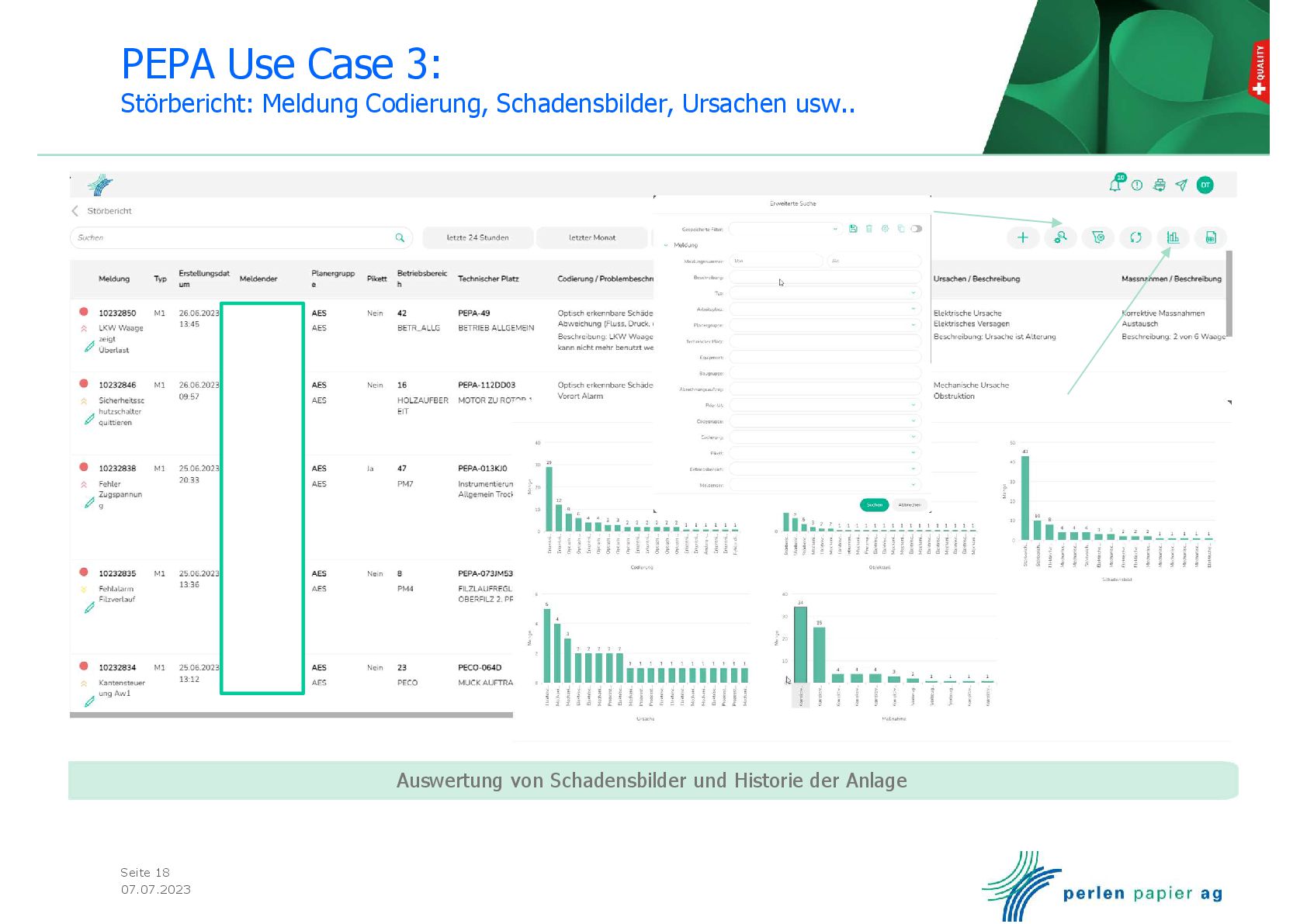Click the Beschreibung field in Erweiterte Suche

click(x=824, y=277)
